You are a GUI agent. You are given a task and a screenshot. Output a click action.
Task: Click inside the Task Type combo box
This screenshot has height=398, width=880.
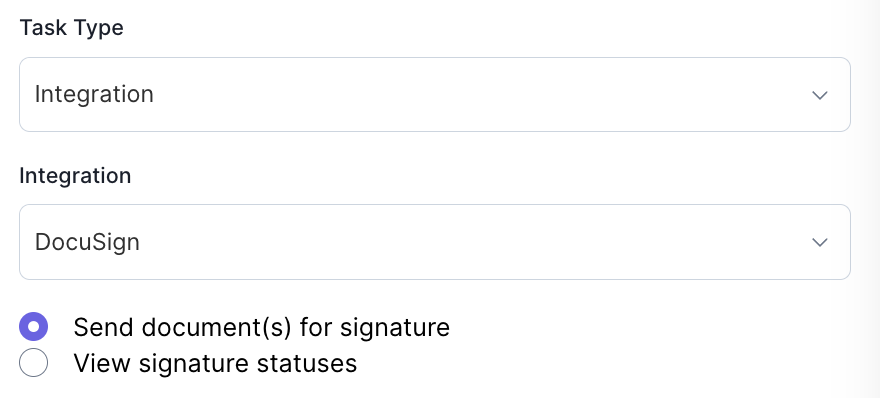(x=435, y=94)
